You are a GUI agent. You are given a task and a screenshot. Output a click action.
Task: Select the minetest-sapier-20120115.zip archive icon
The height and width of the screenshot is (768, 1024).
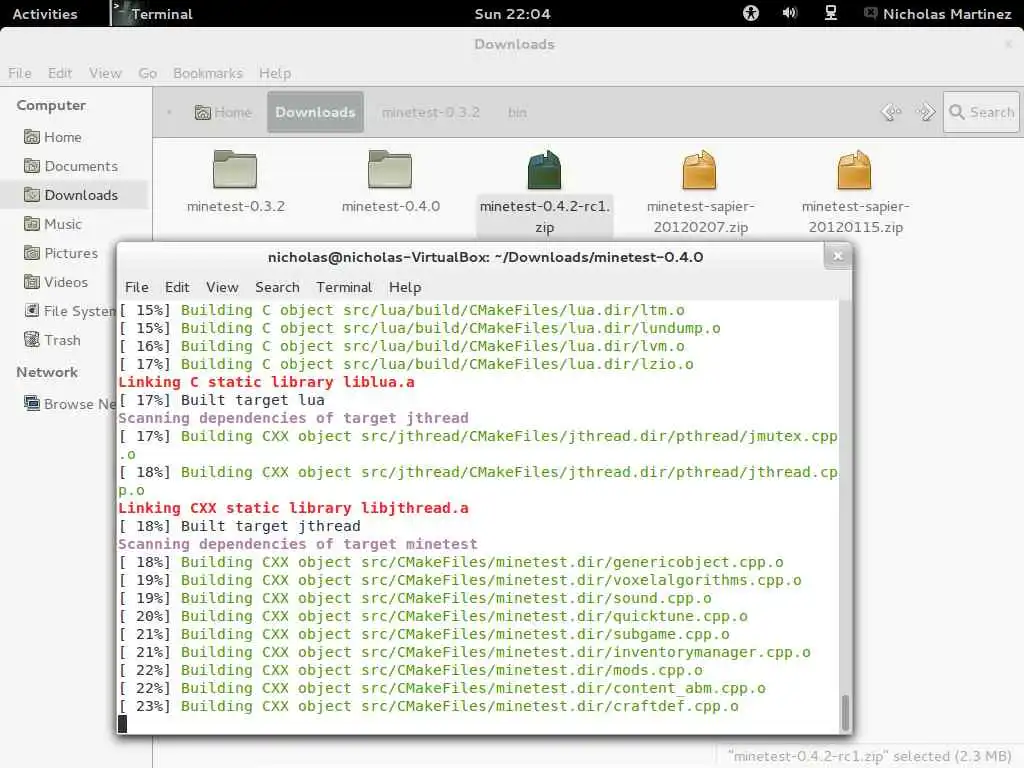pyautogui.click(x=854, y=169)
